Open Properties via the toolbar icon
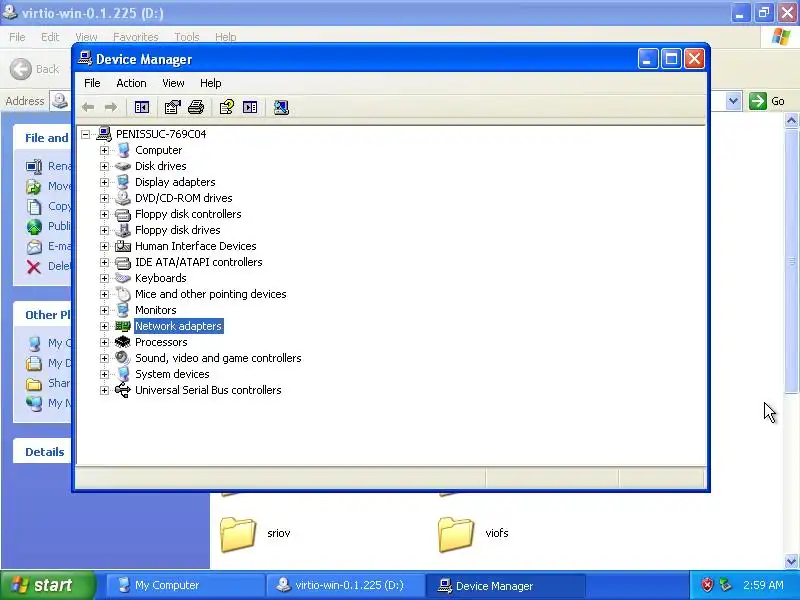This screenshot has width=800, height=600. tap(172, 107)
